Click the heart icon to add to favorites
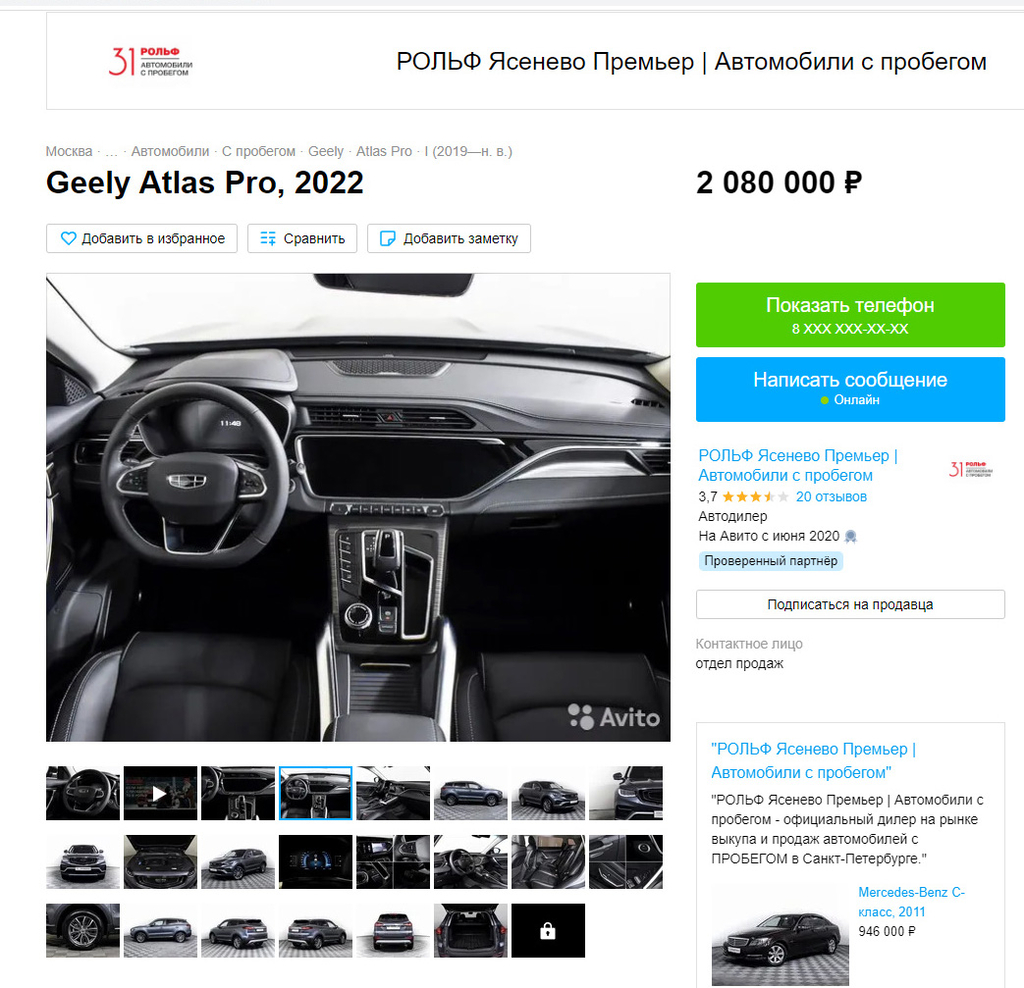The width and height of the screenshot is (1024, 988). (68, 238)
